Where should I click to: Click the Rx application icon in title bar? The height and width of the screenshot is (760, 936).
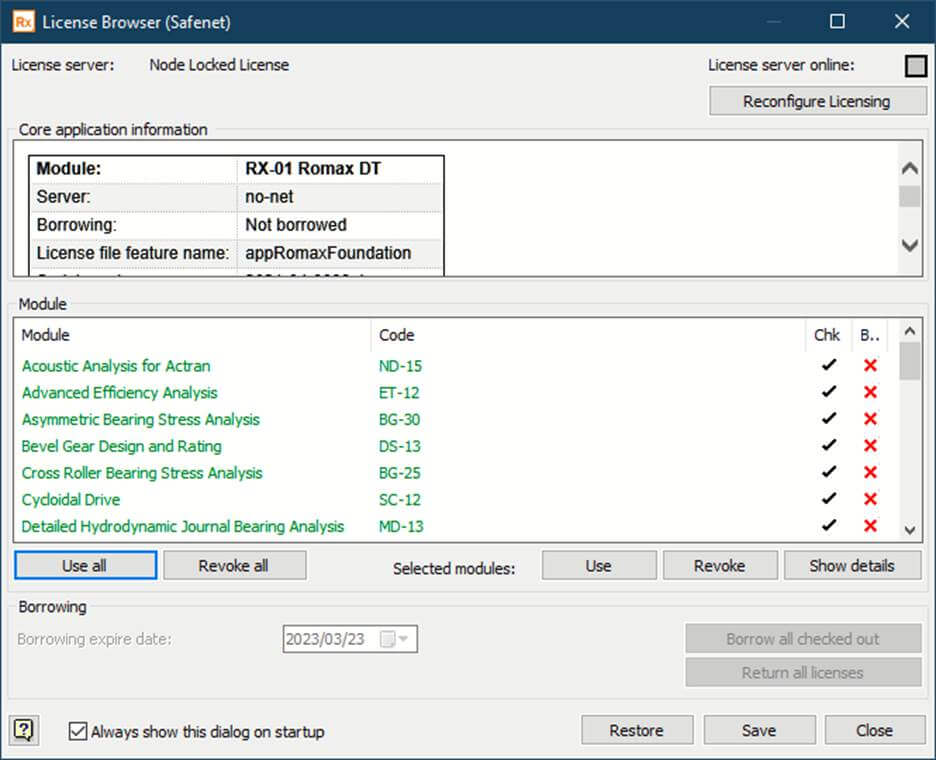coord(24,21)
